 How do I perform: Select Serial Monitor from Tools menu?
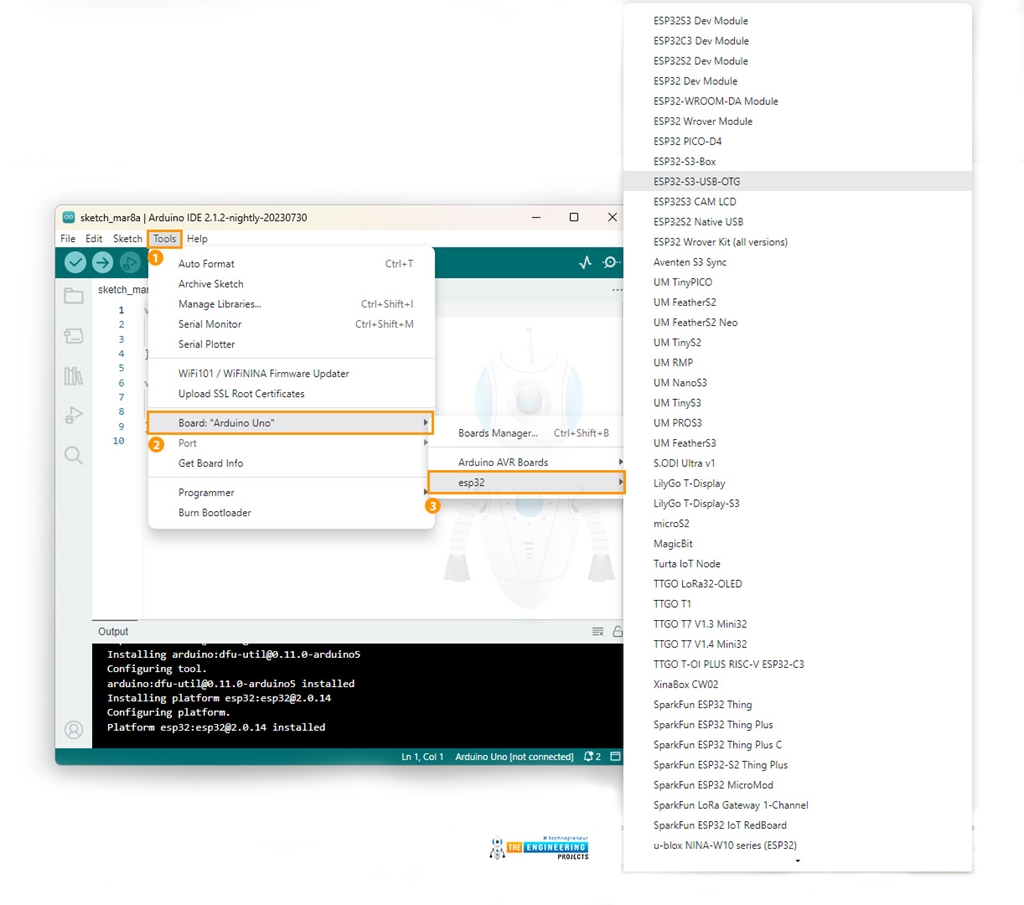click(x=210, y=324)
